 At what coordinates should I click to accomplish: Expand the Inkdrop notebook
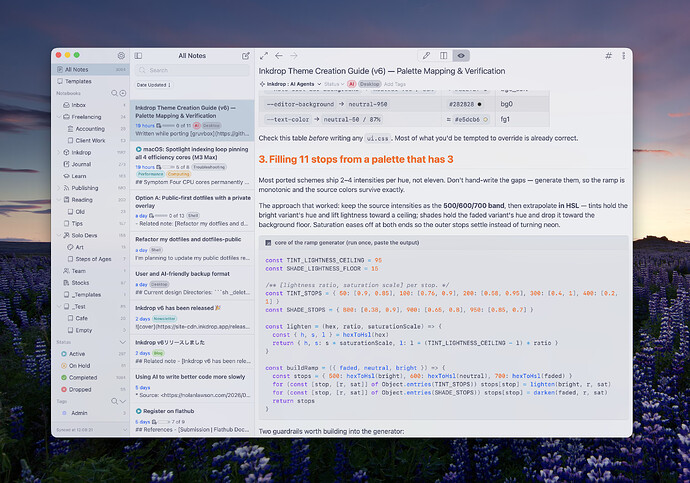point(59,152)
